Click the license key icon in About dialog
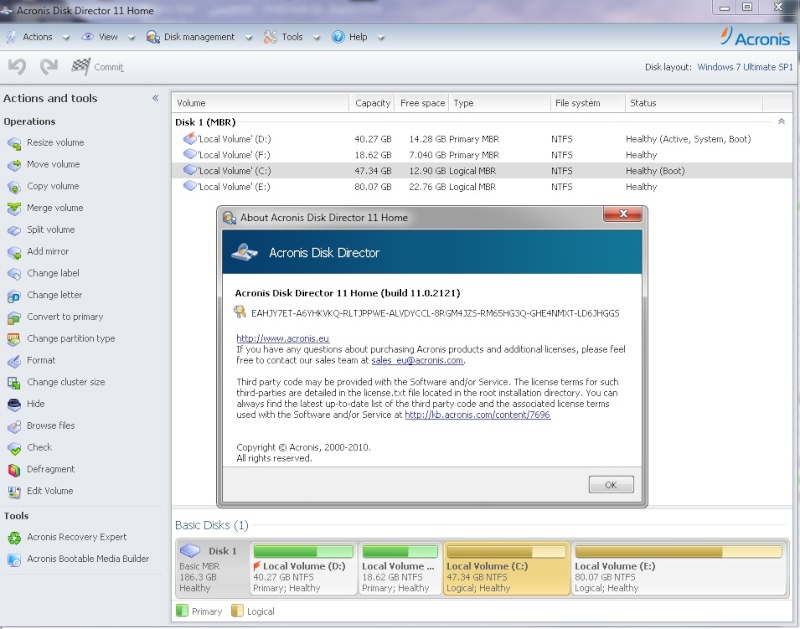 (240, 312)
